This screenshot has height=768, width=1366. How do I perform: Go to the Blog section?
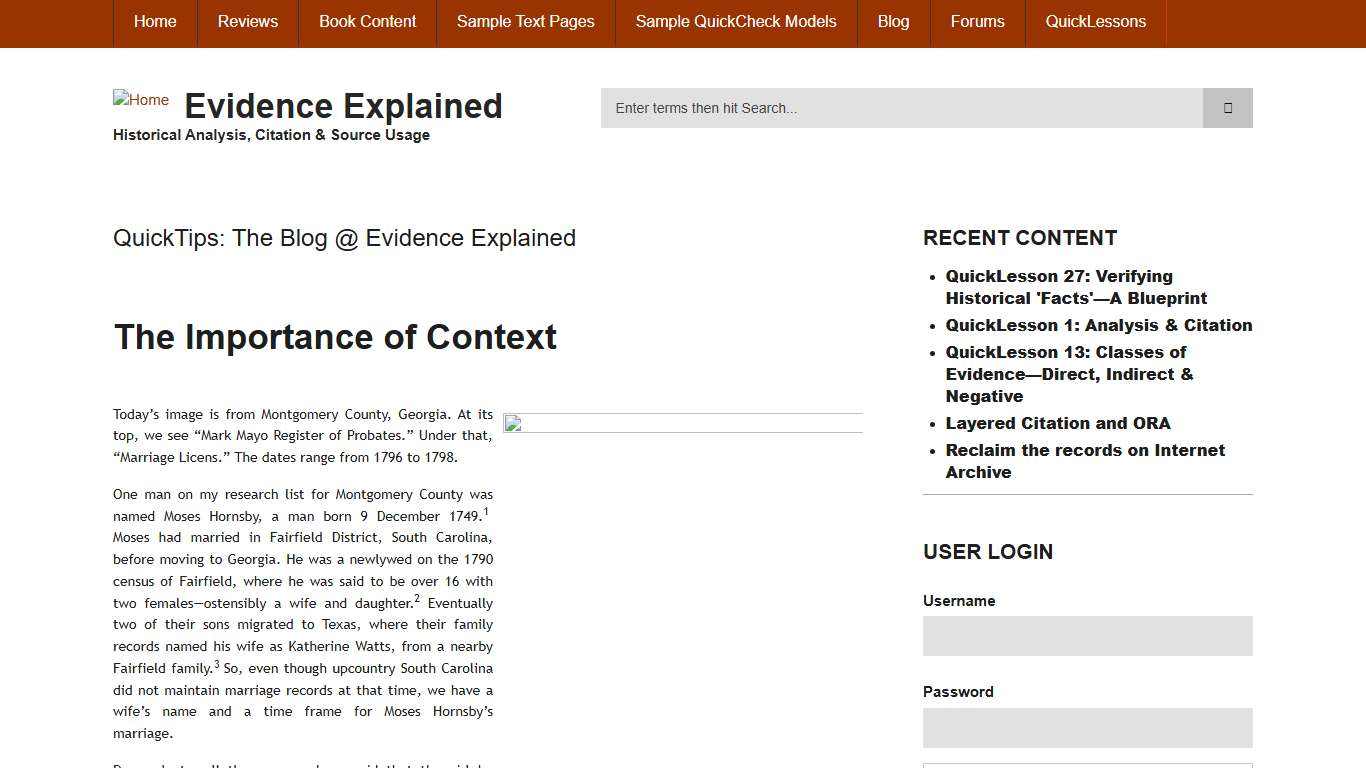tap(892, 21)
